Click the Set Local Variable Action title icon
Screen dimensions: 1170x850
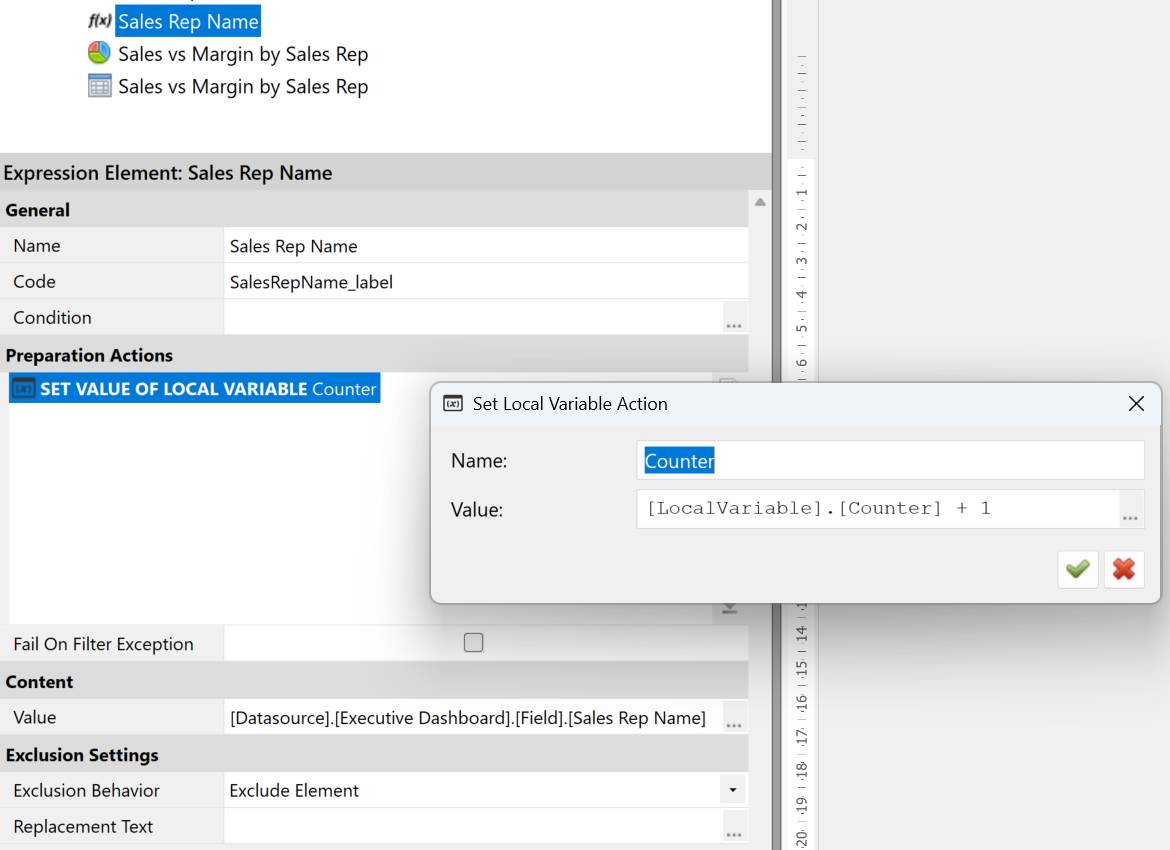click(x=453, y=404)
